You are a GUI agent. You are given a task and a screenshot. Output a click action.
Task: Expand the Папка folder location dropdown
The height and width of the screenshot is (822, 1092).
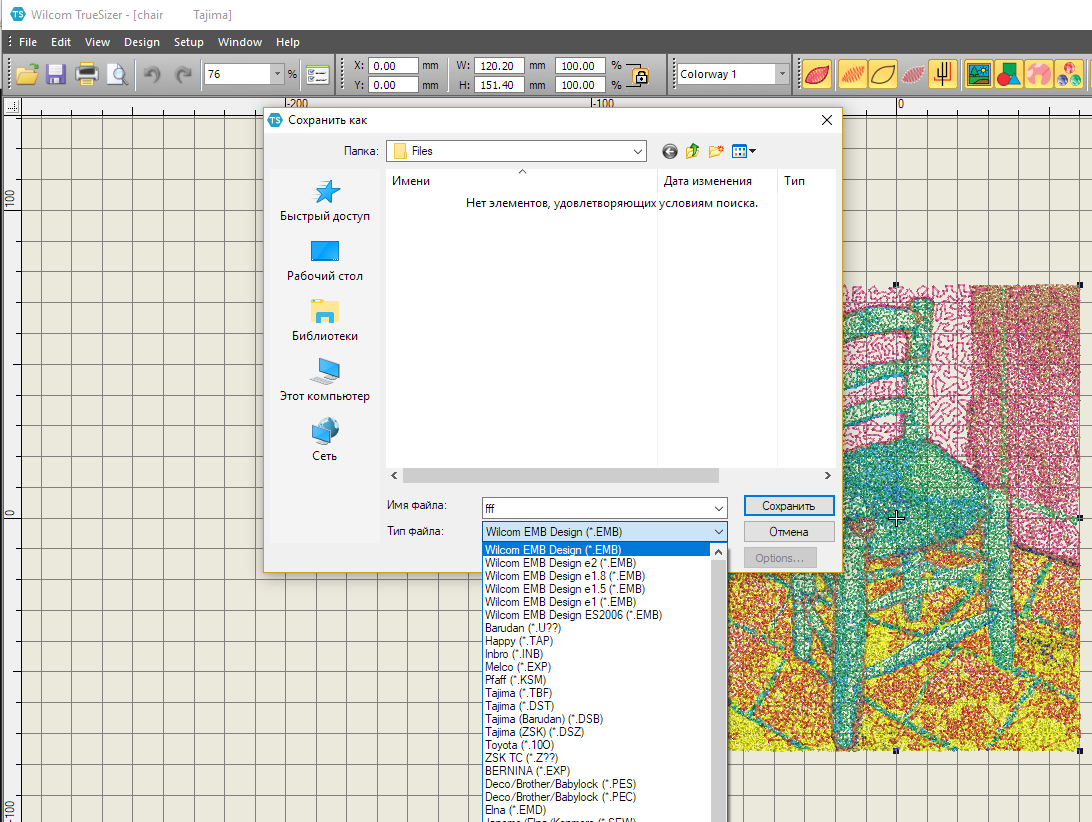pyautogui.click(x=638, y=151)
